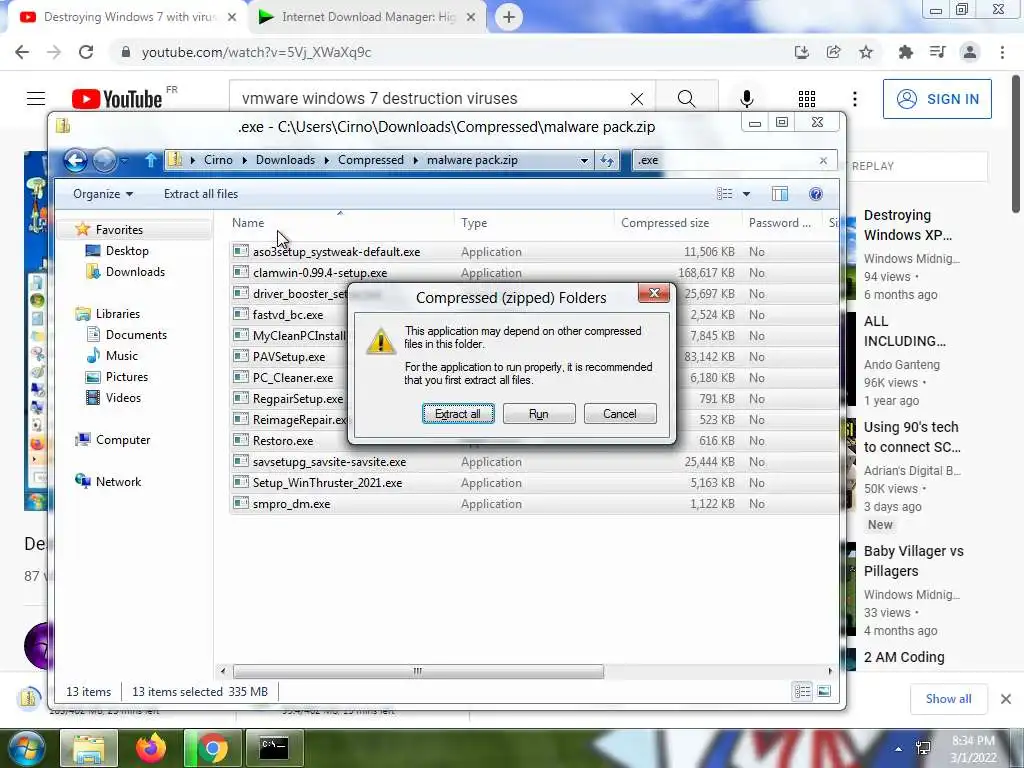Switch to details view icon in status bar
The image size is (1024, 768).
point(802,691)
